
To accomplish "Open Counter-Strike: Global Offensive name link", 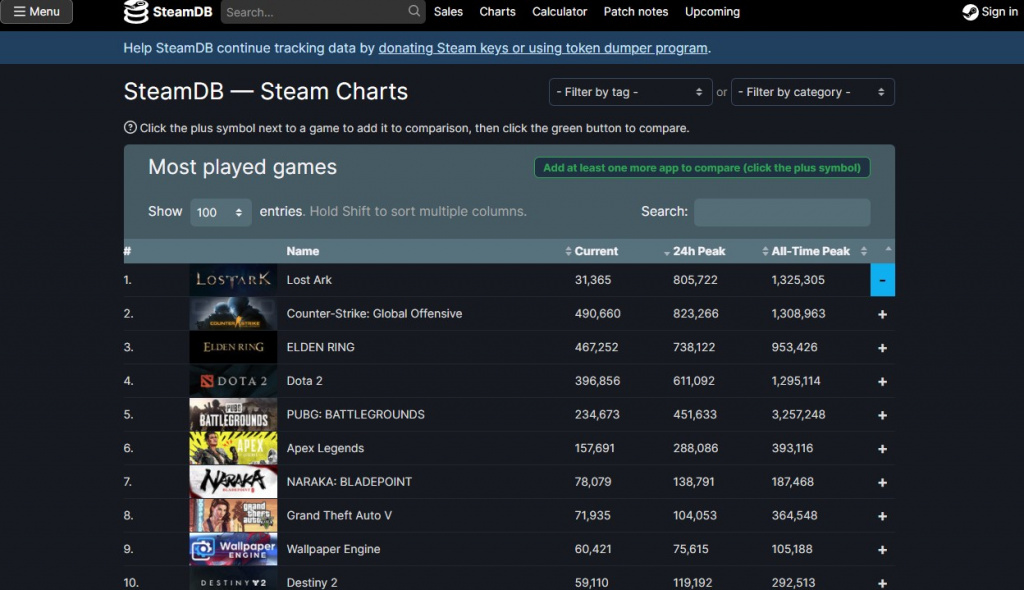I will [x=374, y=314].
